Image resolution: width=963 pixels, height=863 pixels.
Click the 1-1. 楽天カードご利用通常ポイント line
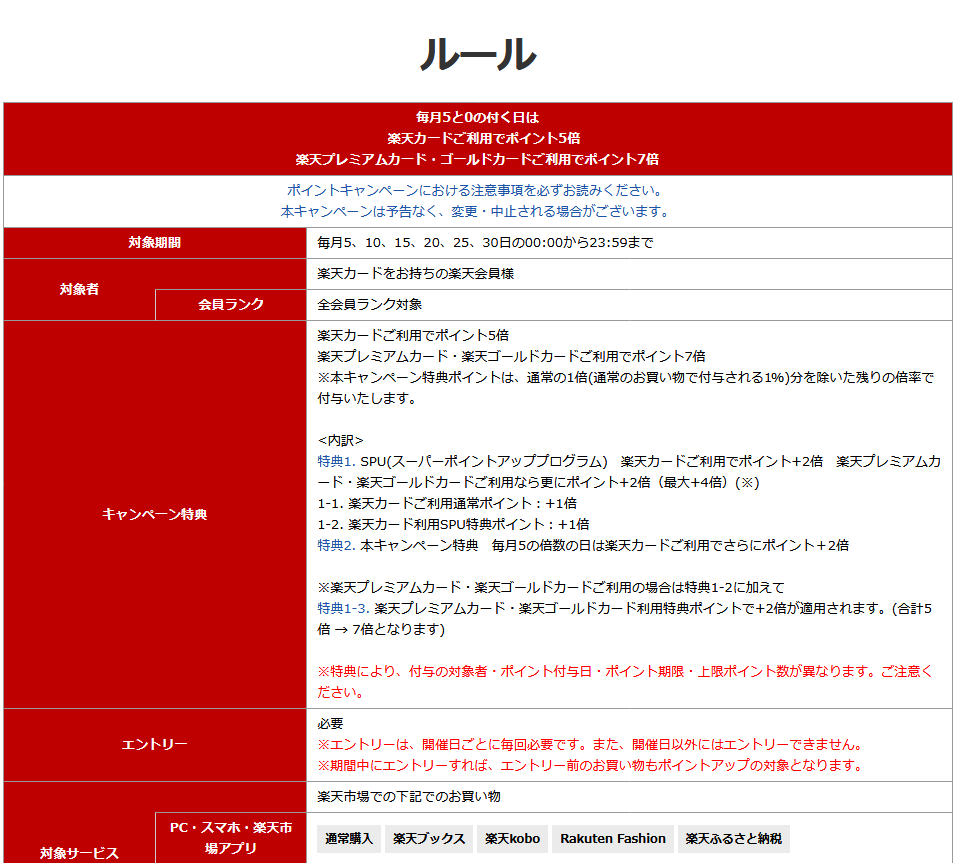point(447,504)
